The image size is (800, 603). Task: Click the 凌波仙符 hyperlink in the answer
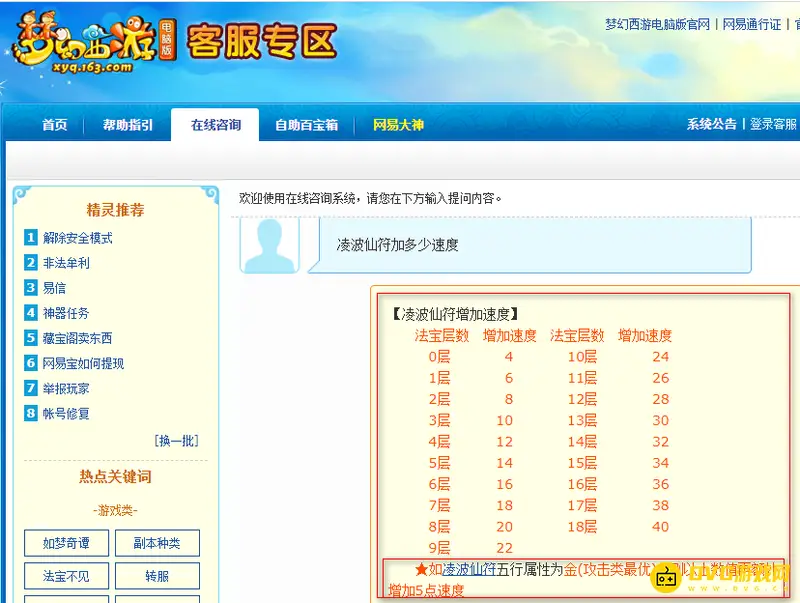pos(469,569)
